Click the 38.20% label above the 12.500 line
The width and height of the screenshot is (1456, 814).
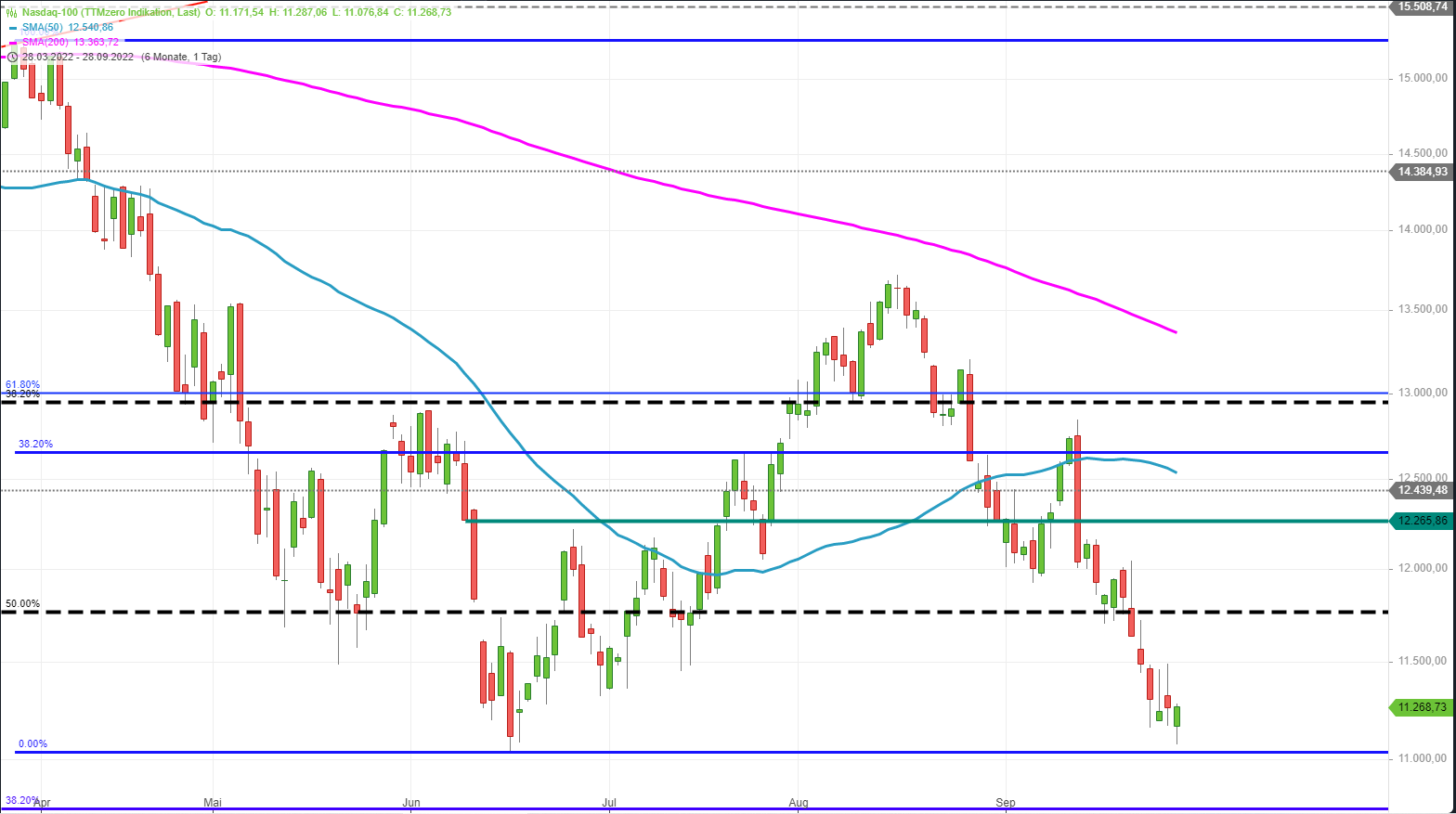coord(35,444)
